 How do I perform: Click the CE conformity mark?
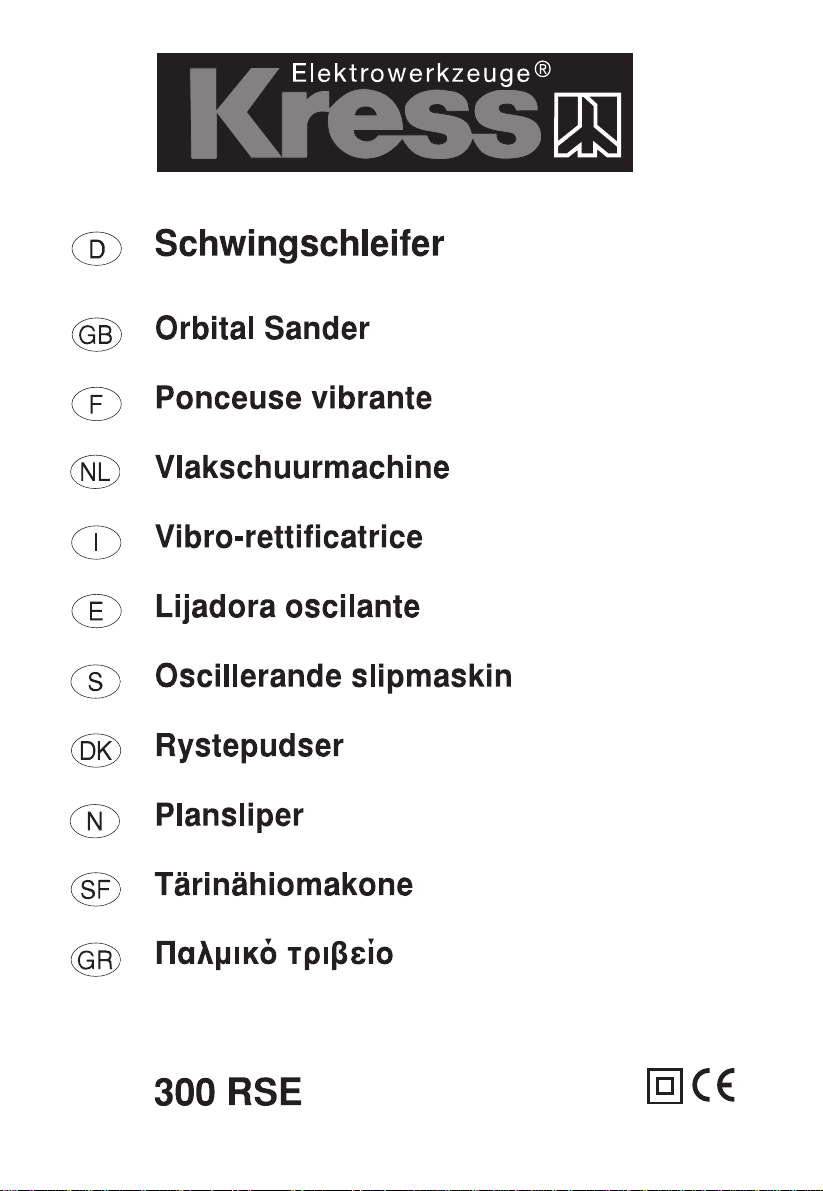[714, 1085]
